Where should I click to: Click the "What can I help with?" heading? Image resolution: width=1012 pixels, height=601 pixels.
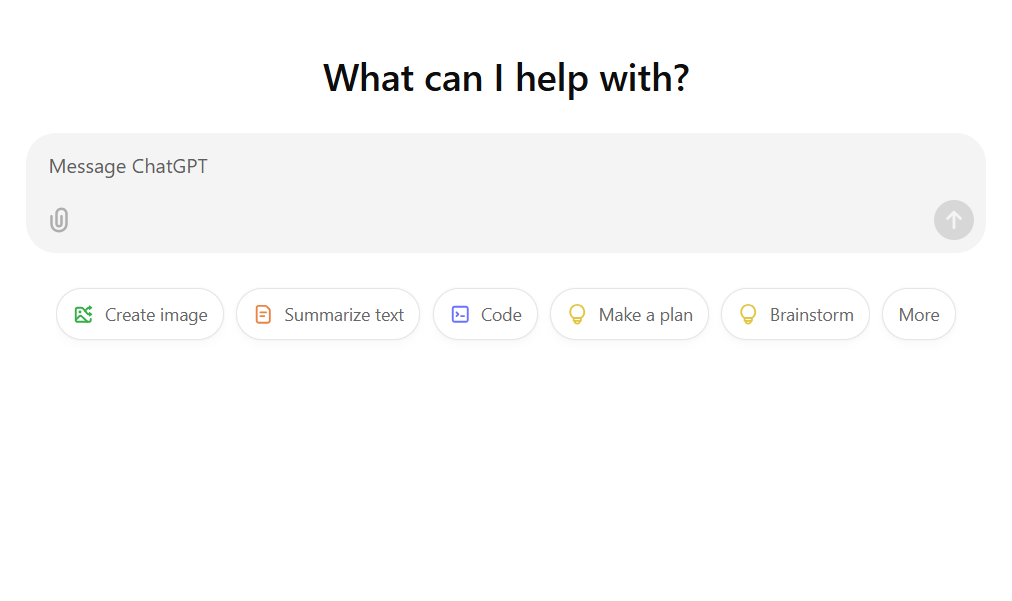click(506, 78)
